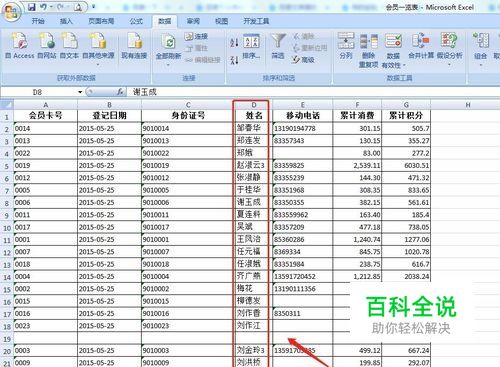Screen dimensions: 500x367
Task: Click the From Text (自文本) icon
Action: tap(69, 41)
